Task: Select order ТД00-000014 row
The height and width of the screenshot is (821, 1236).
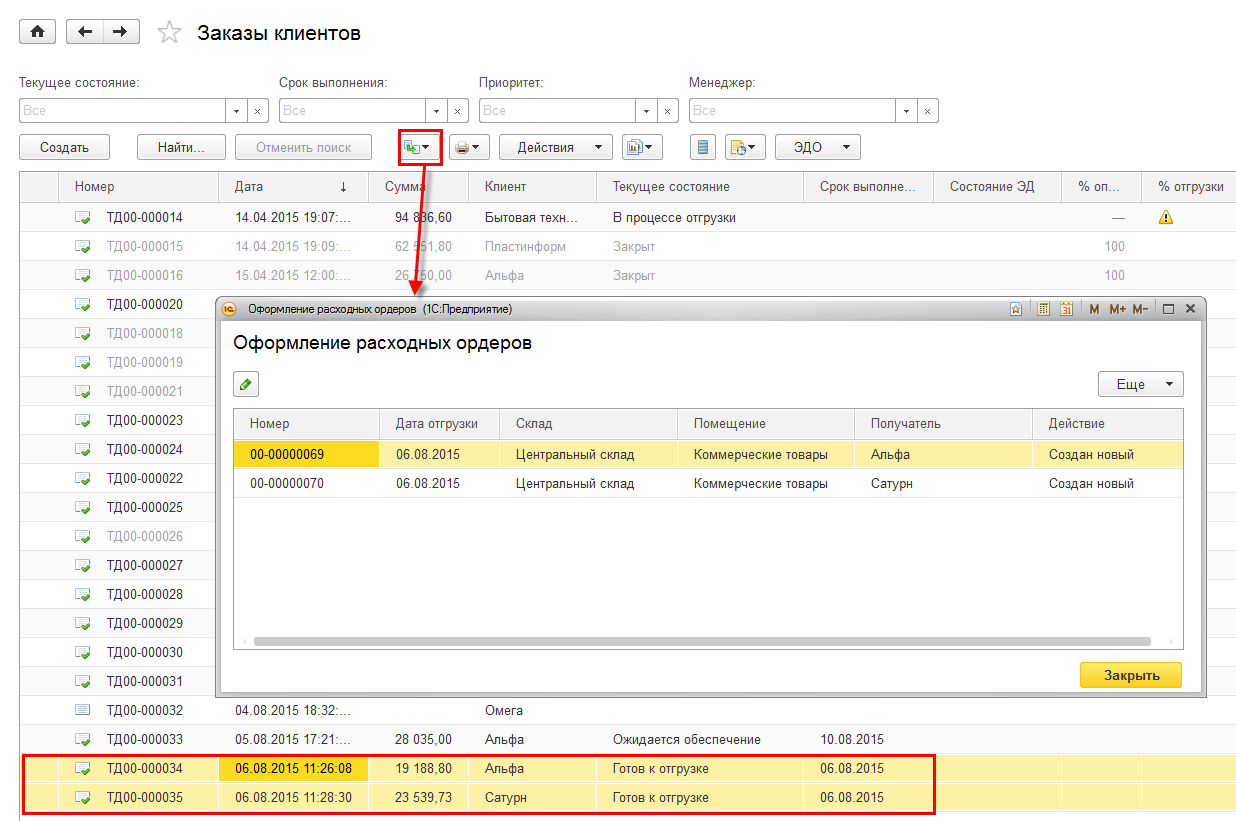Action: click(628, 217)
